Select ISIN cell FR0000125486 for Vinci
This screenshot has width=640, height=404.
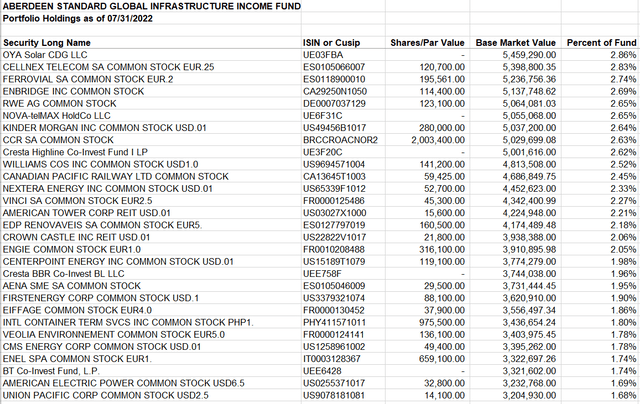(333, 201)
